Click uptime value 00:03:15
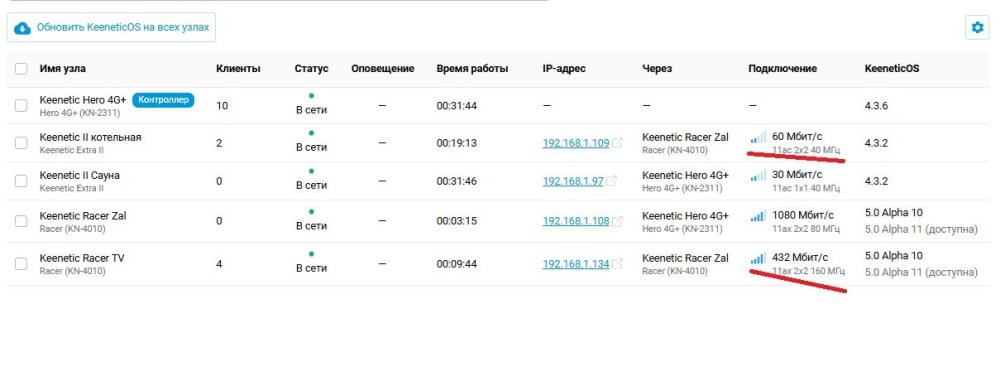The image size is (1000, 381). point(457,221)
